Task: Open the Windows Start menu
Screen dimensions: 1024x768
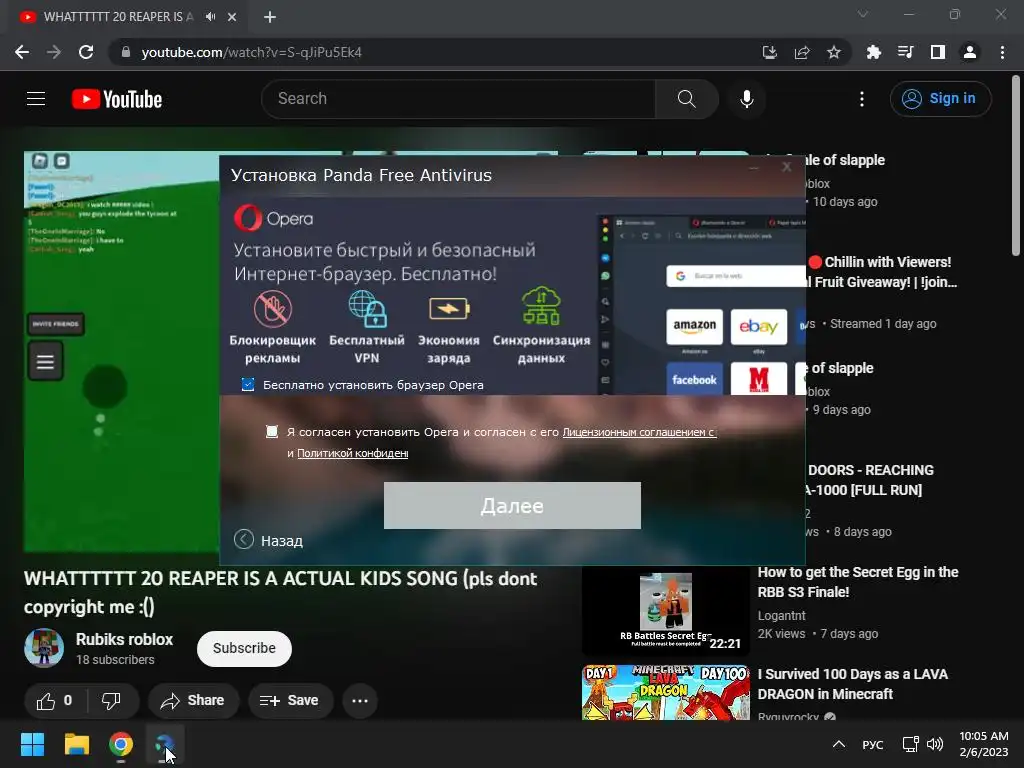Action: click(x=32, y=744)
